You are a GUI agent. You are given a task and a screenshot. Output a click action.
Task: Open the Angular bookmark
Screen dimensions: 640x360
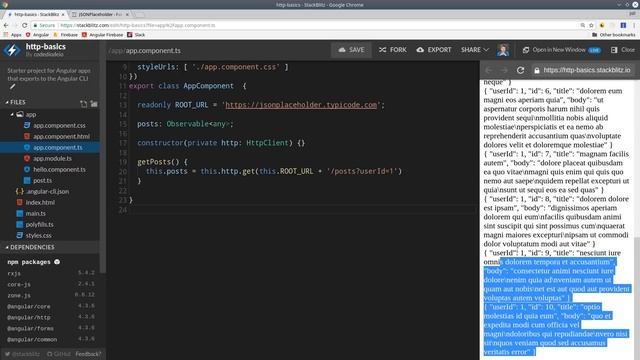click(37, 35)
